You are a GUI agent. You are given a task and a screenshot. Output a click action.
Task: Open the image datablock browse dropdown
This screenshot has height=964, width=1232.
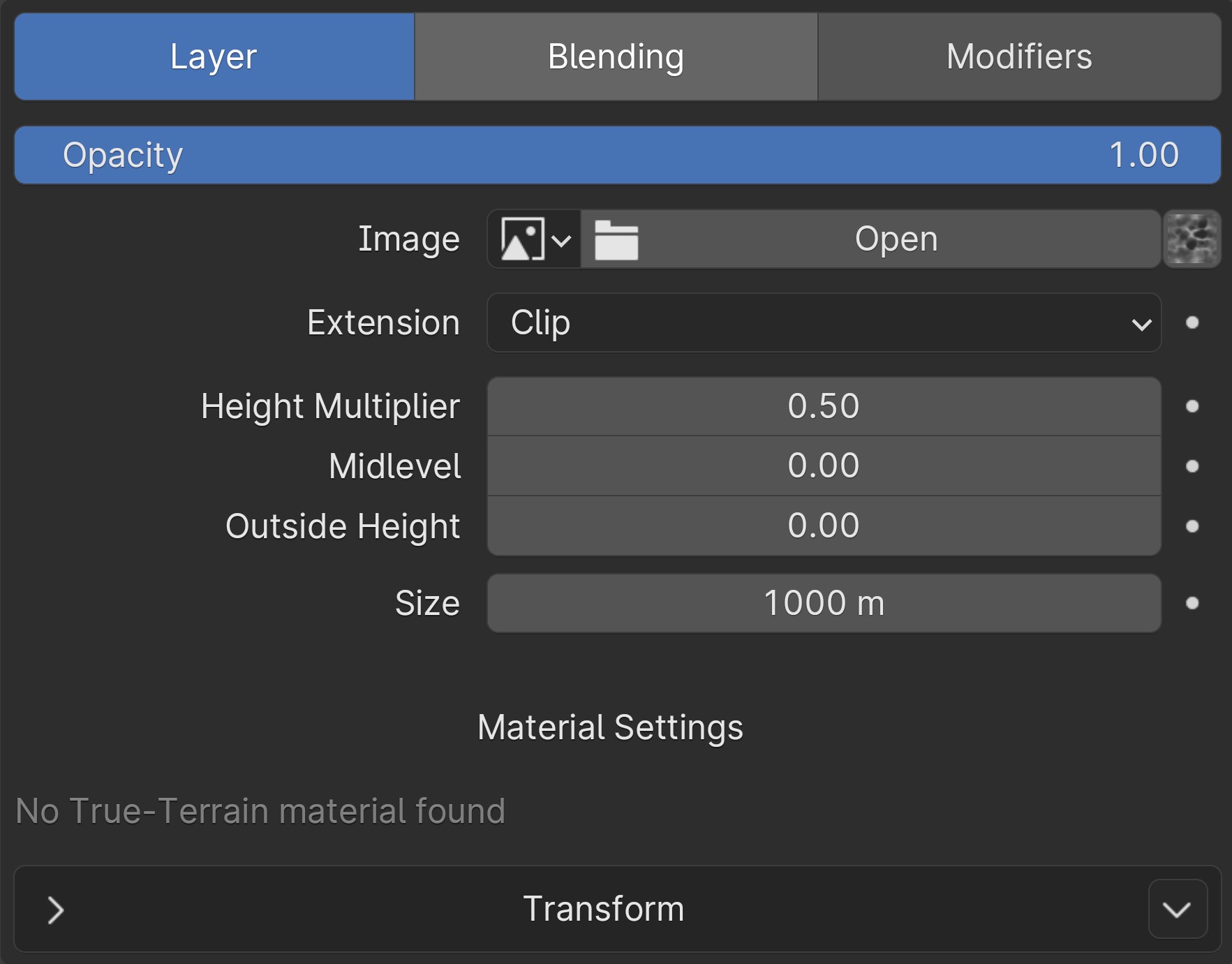535,239
